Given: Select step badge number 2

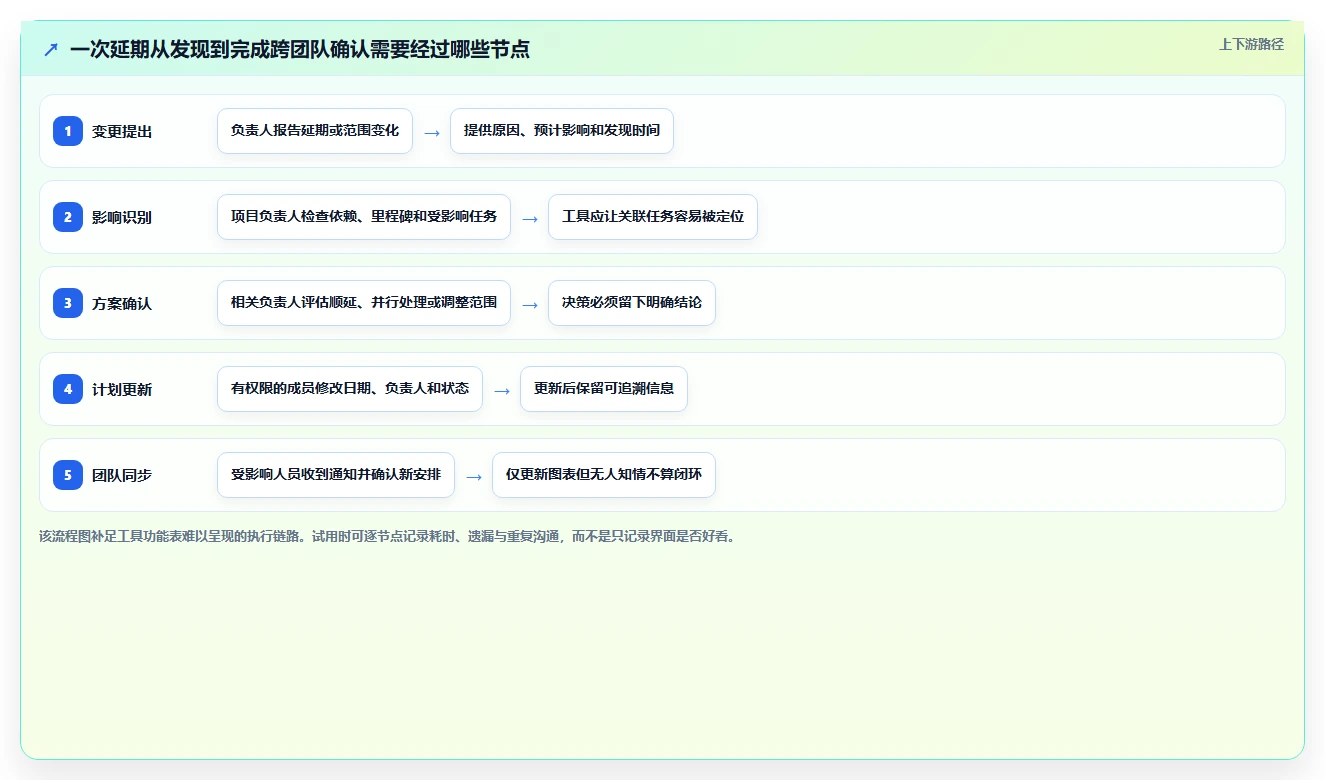Looking at the screenshot, I should pos(68,217).
